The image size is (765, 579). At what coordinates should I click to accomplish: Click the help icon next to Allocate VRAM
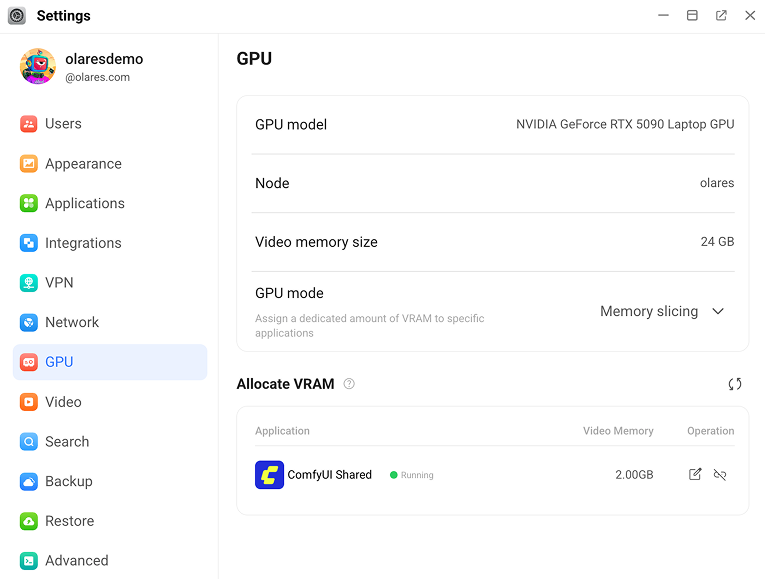tap(349, 384)
